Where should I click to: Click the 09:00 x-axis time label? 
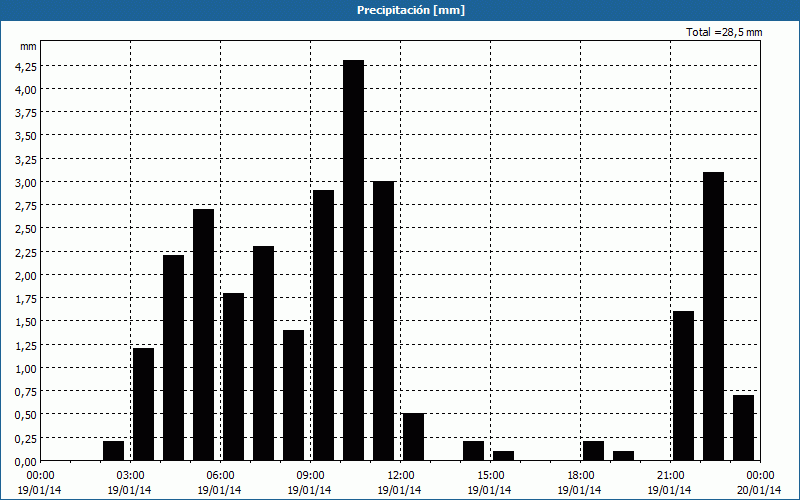coord(311,476)
